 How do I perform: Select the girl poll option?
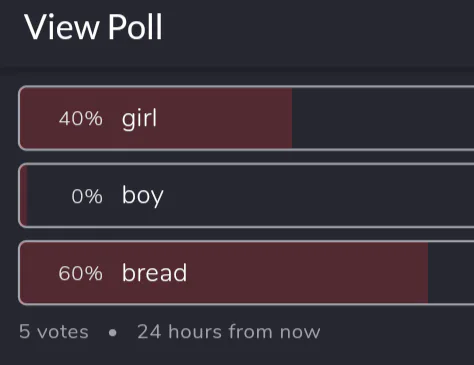pyautogui.click(x=246, y=118)
